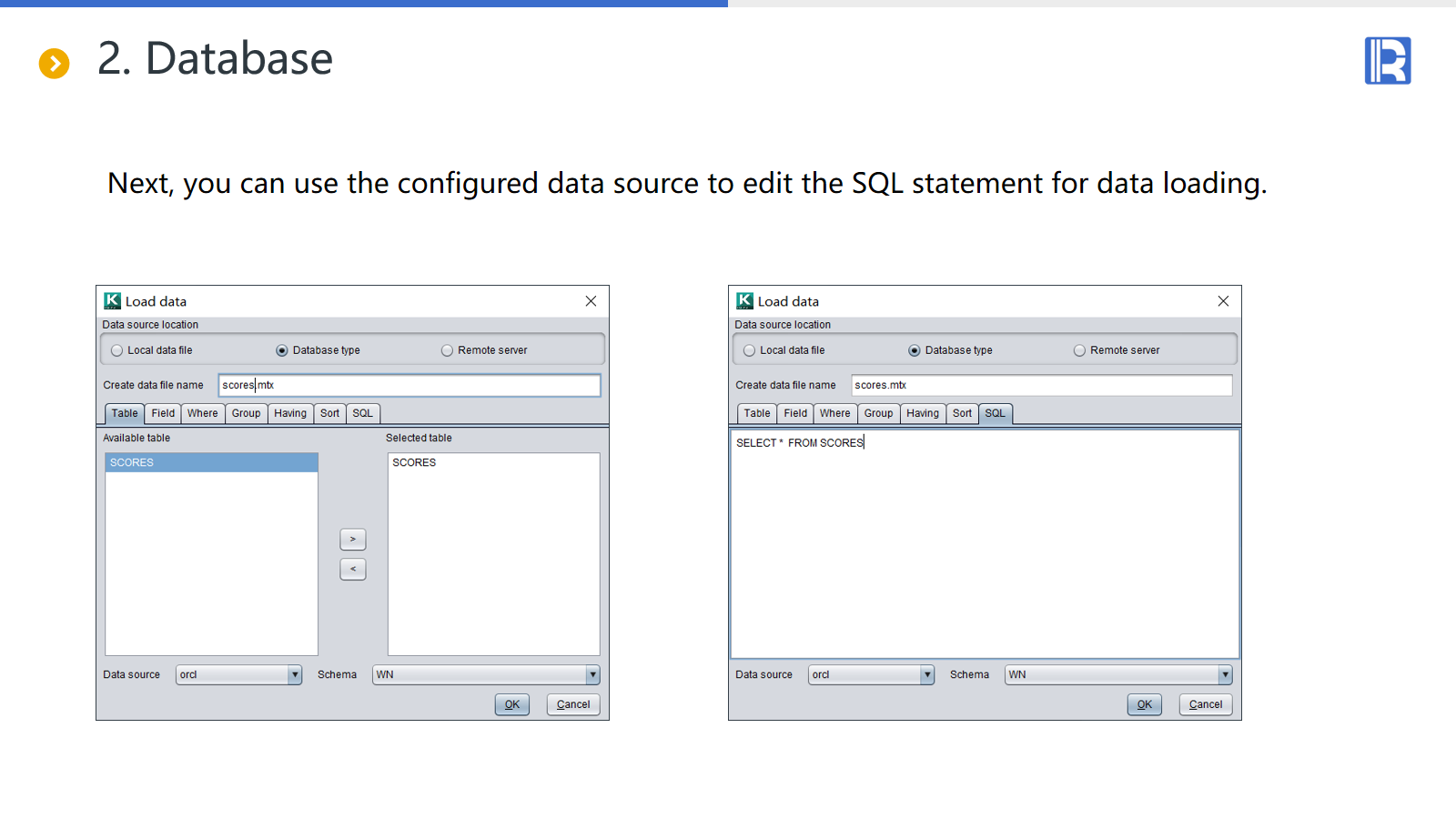Image resolution: width=1456 pixels, height=819 pixels.
Task: Select Remote server option in left dialog
Action: [x=447, y=350]
